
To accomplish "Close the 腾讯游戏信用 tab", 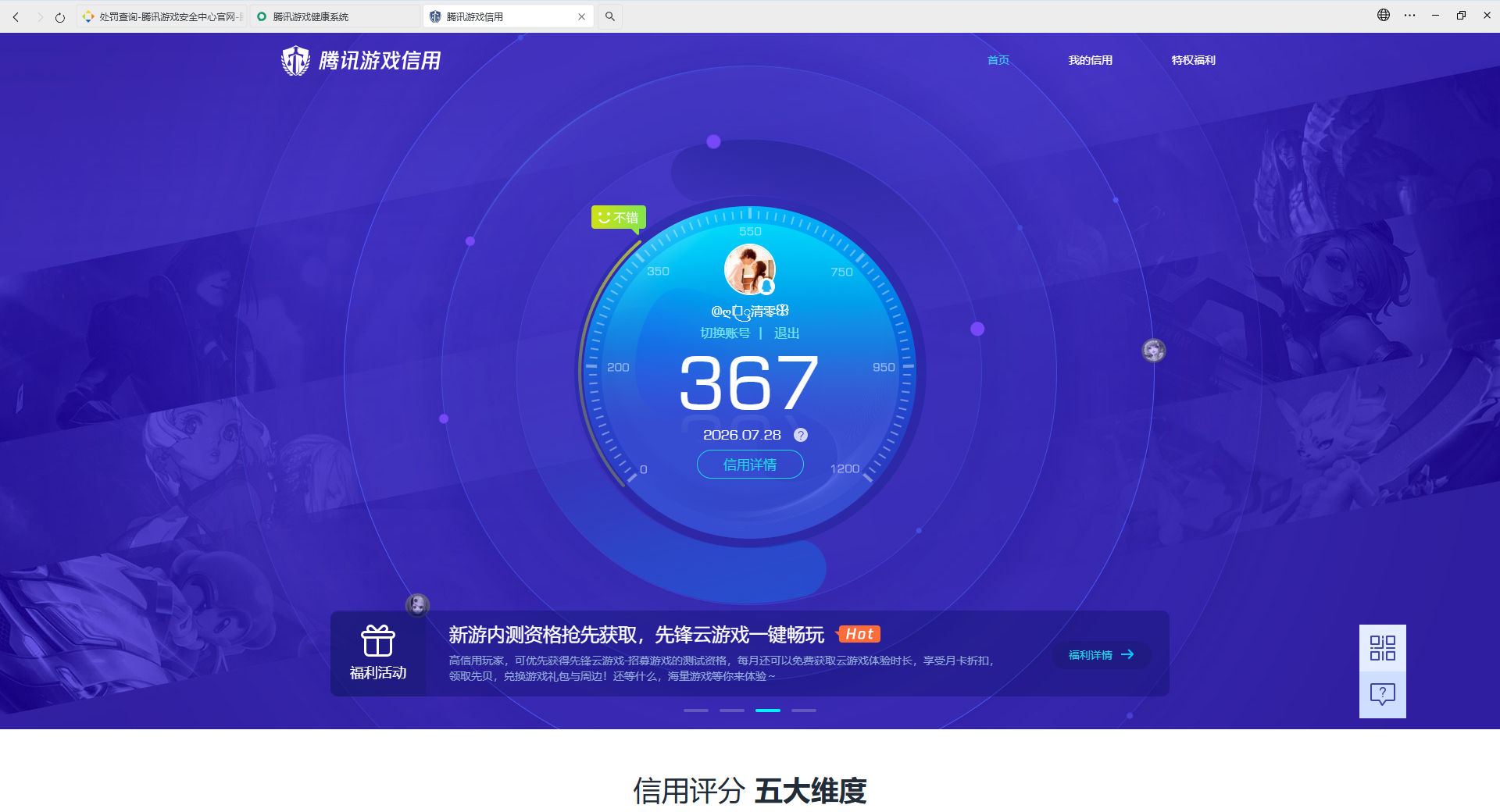I will pyautogui.click(x=581, y=16).
